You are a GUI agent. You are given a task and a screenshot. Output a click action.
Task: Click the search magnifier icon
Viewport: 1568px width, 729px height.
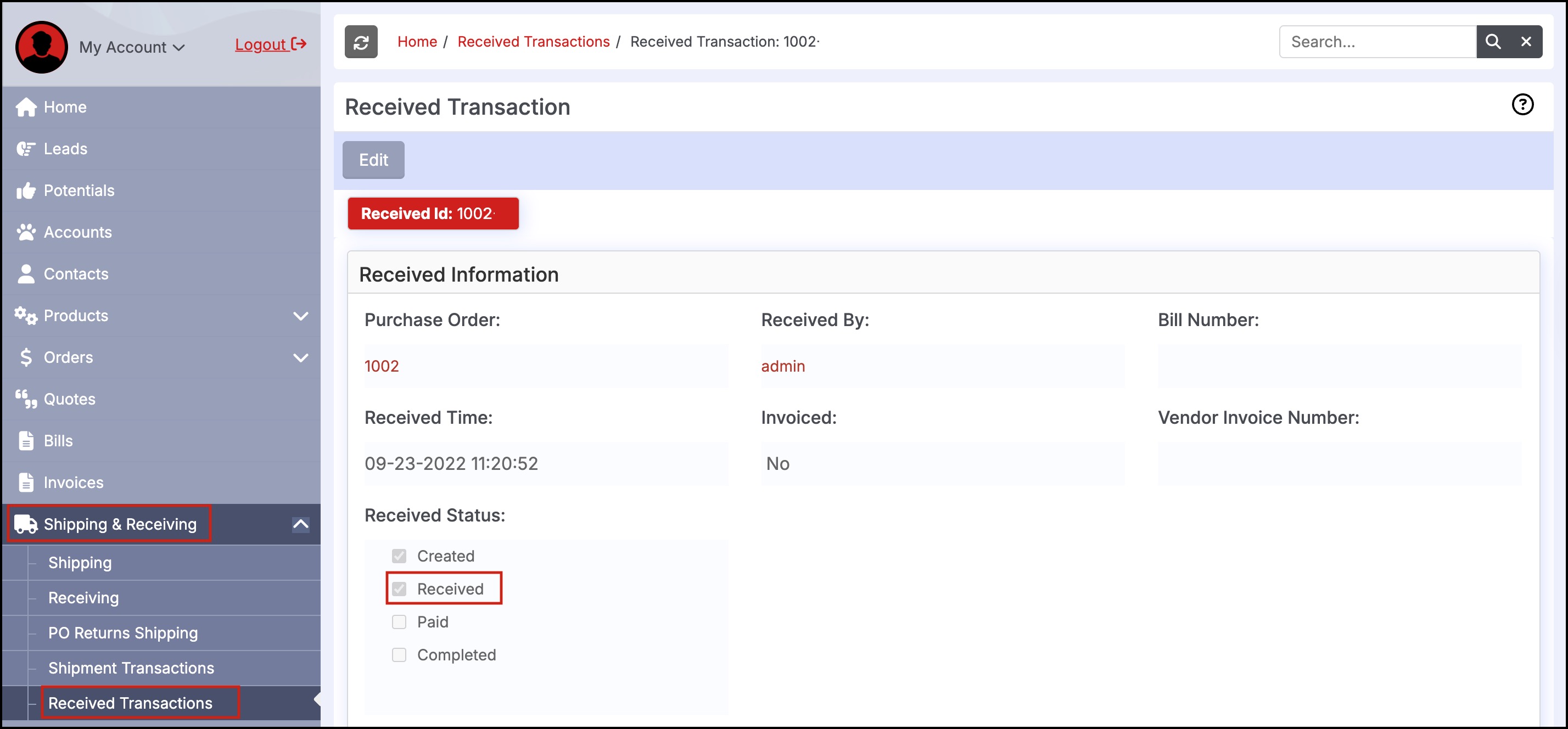coord(1493,42)
